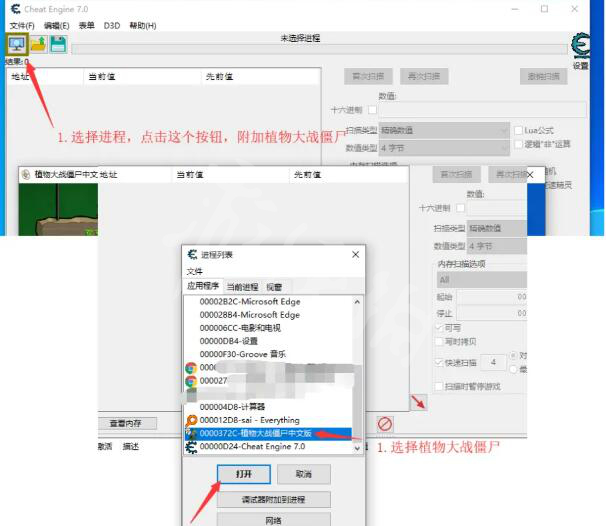
Task: Select the 00000DB4-设置 process row
Action: click(x=268, y=341)
